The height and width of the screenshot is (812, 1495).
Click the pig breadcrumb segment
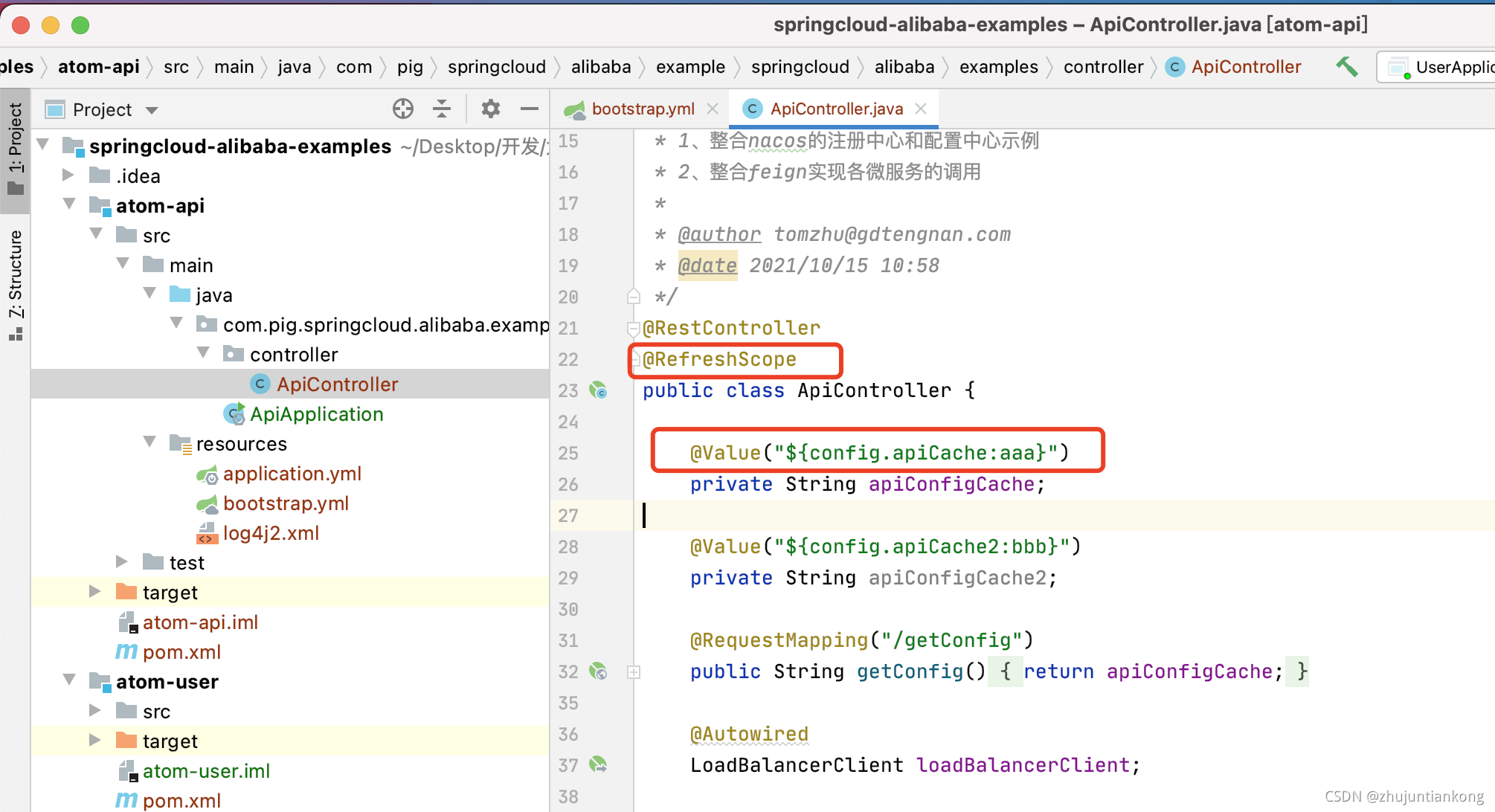pos(410,67)
